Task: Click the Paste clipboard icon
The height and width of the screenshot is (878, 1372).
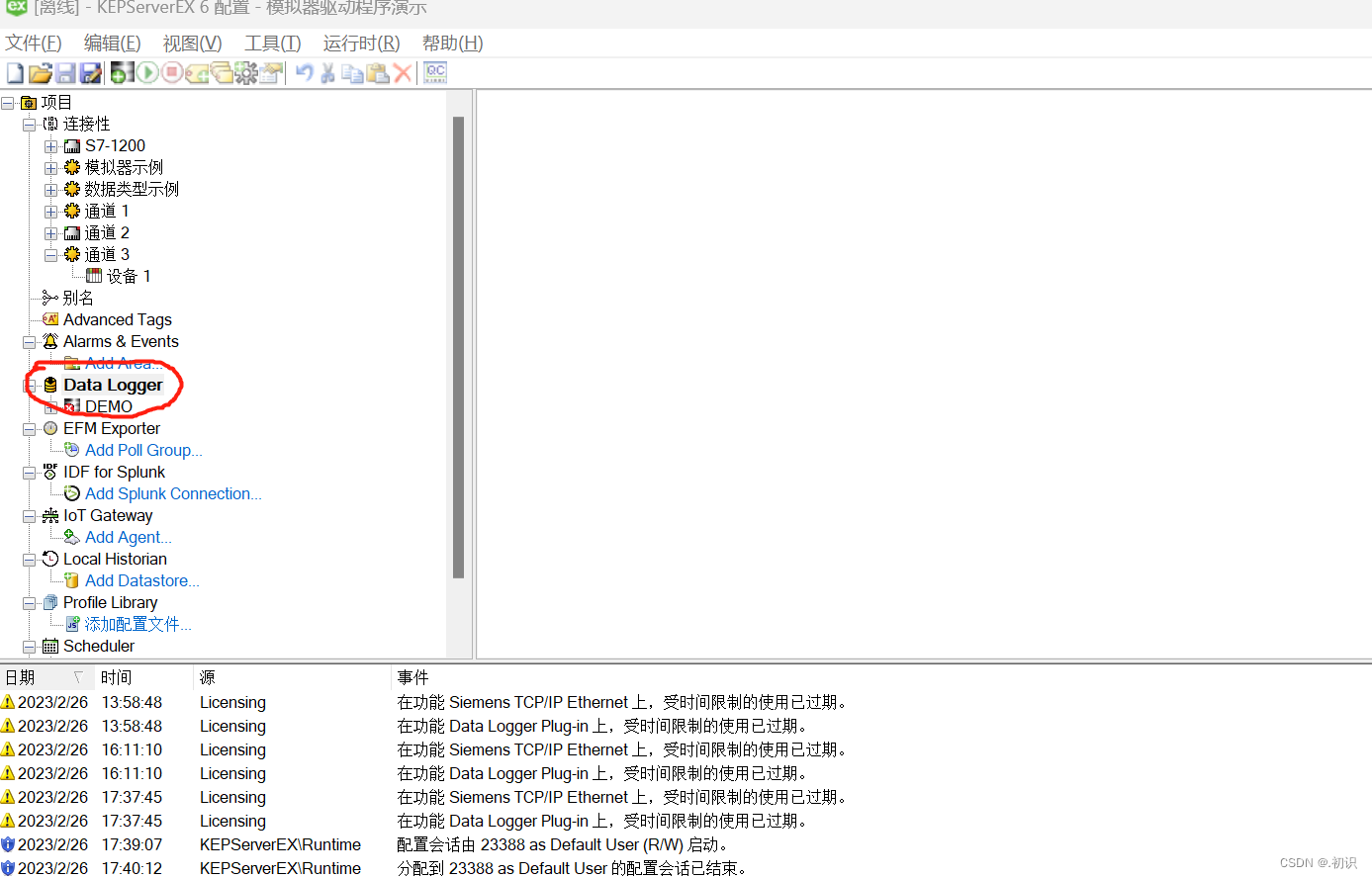Action: click(x=378, y=73)
